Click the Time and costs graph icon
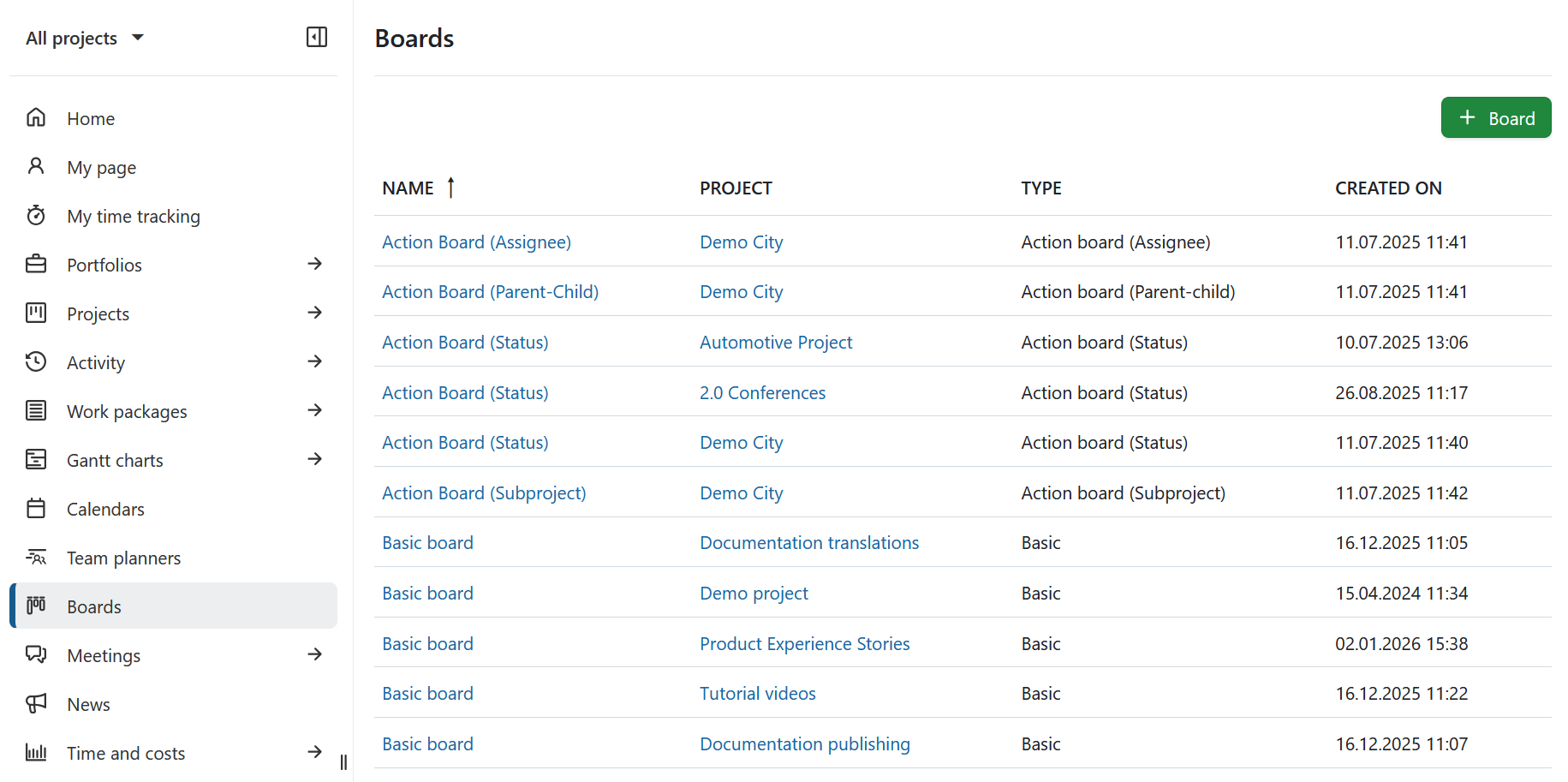 click(36, 752)
